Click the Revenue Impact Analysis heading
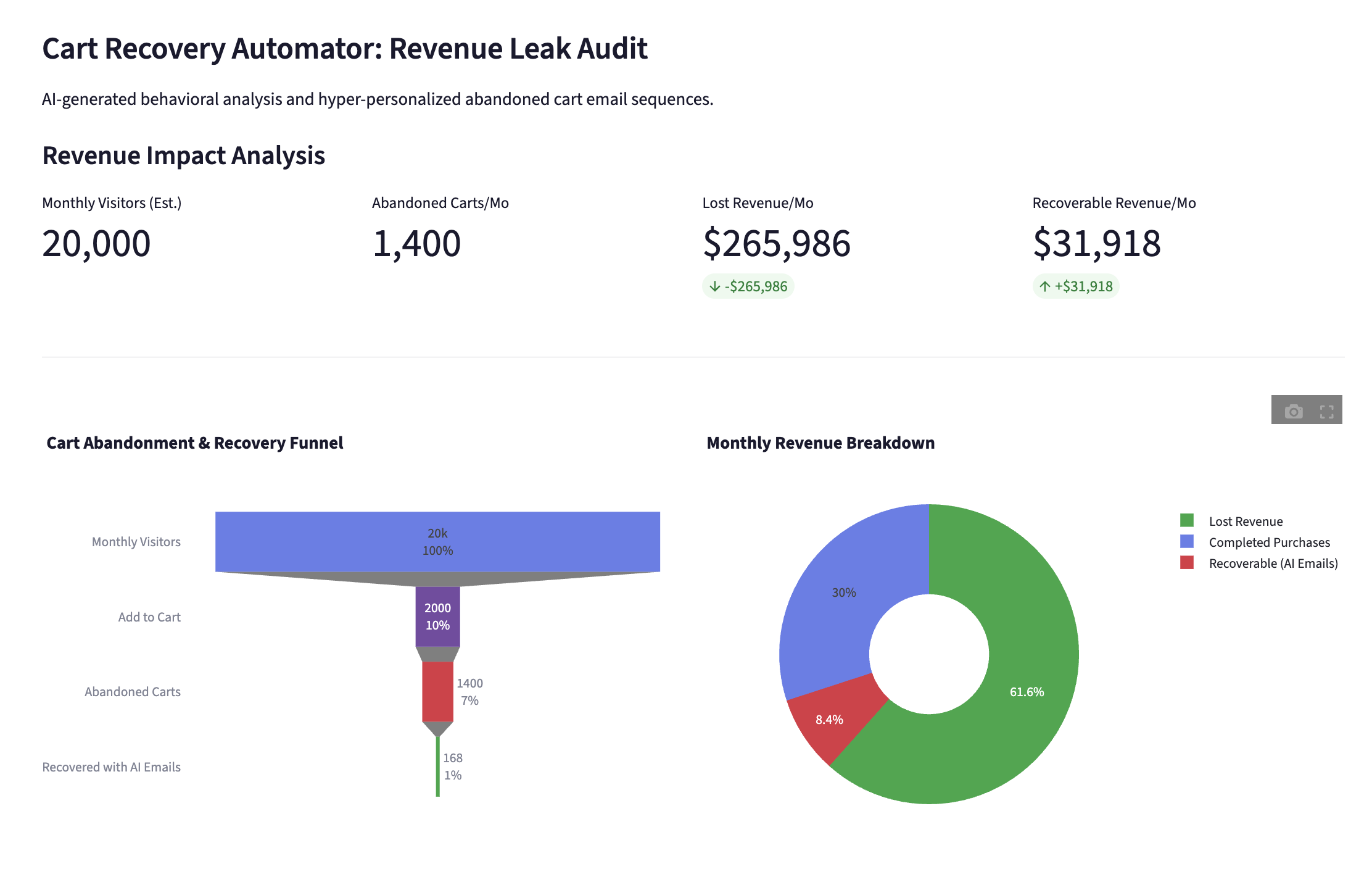 (x=183, y=156)
